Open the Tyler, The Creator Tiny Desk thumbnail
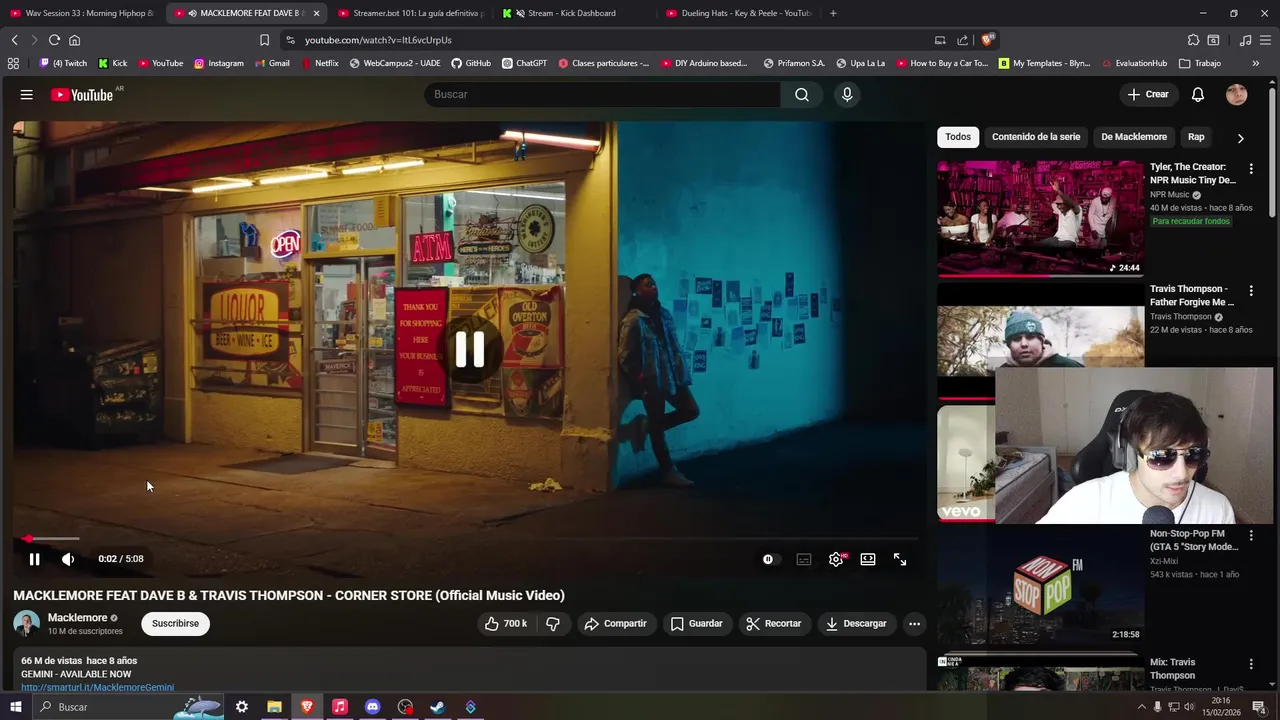The width and height of the screenshot is (1280, 720). click(x=1040, y=218)
